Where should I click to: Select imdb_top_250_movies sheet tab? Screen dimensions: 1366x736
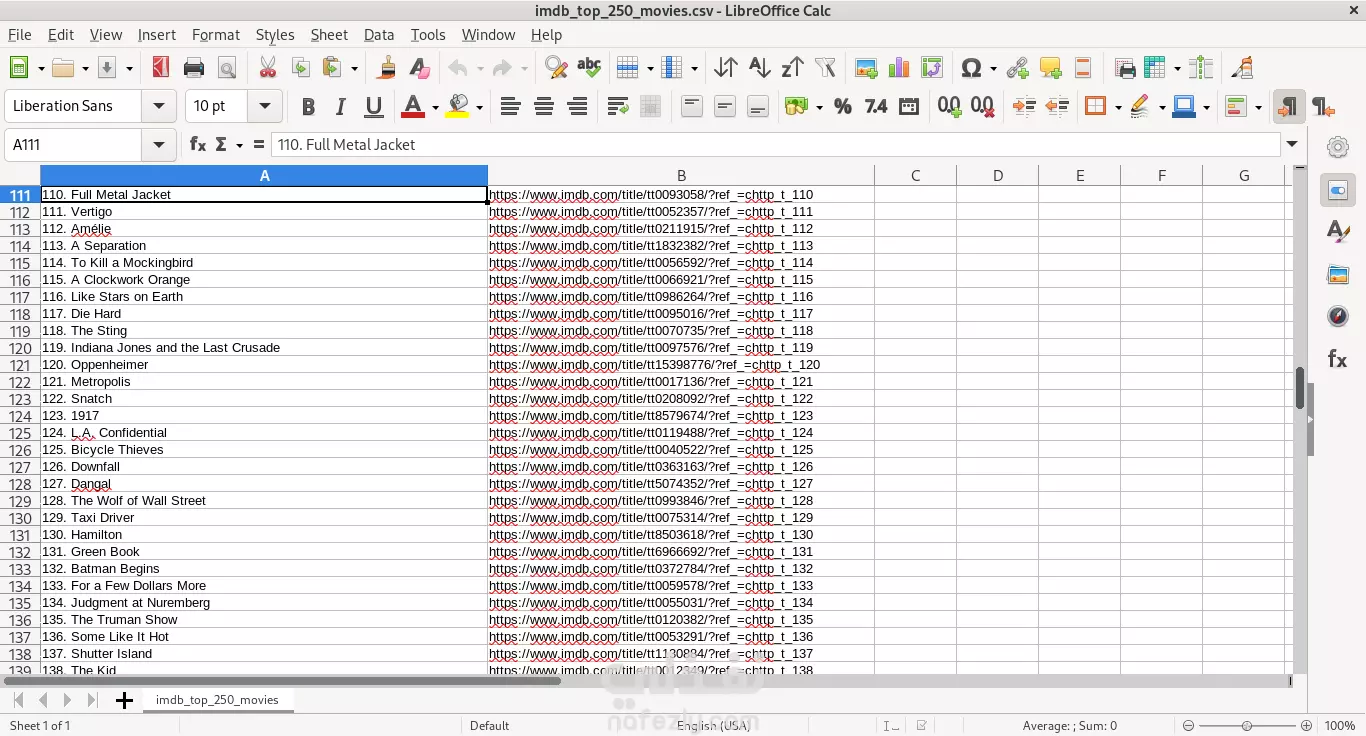point(217,700)
